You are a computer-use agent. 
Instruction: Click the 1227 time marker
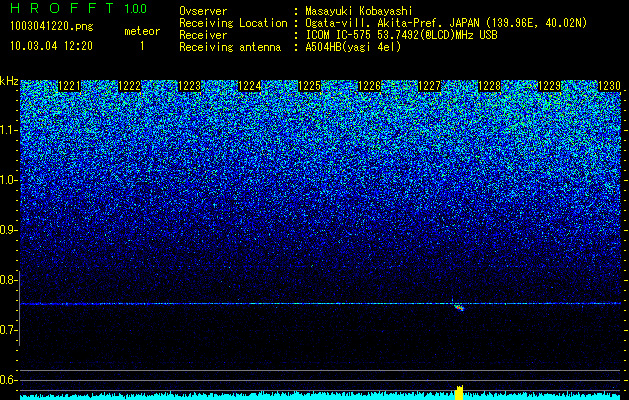(x=429, y=86)
